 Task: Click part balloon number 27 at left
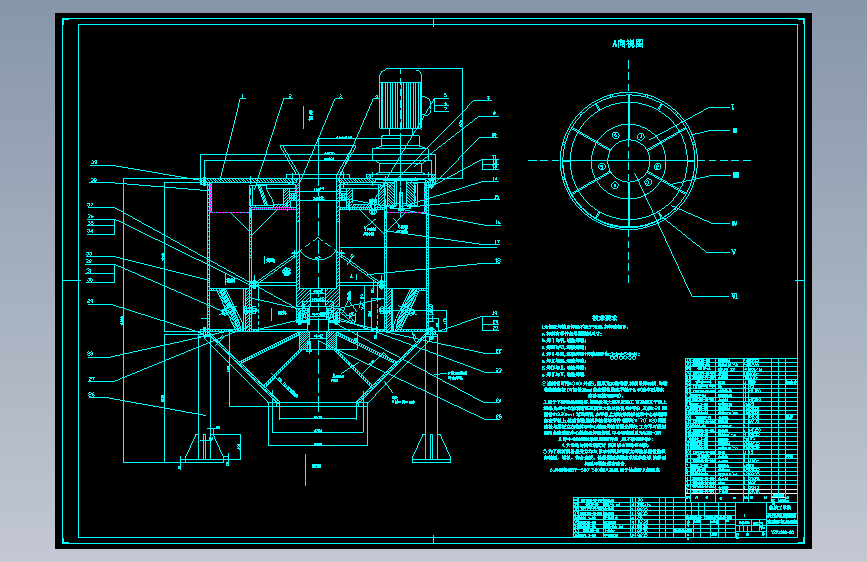point(91,379)
